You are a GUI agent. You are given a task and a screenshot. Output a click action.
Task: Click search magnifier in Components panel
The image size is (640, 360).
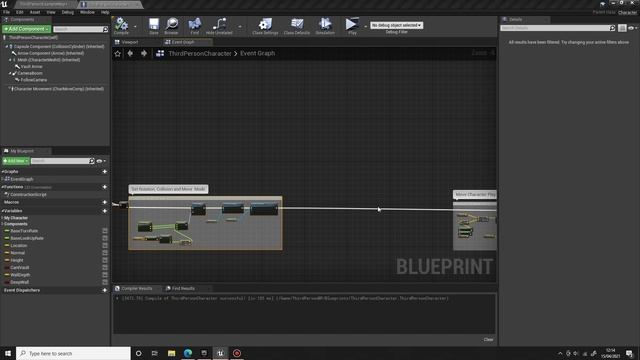105,29
